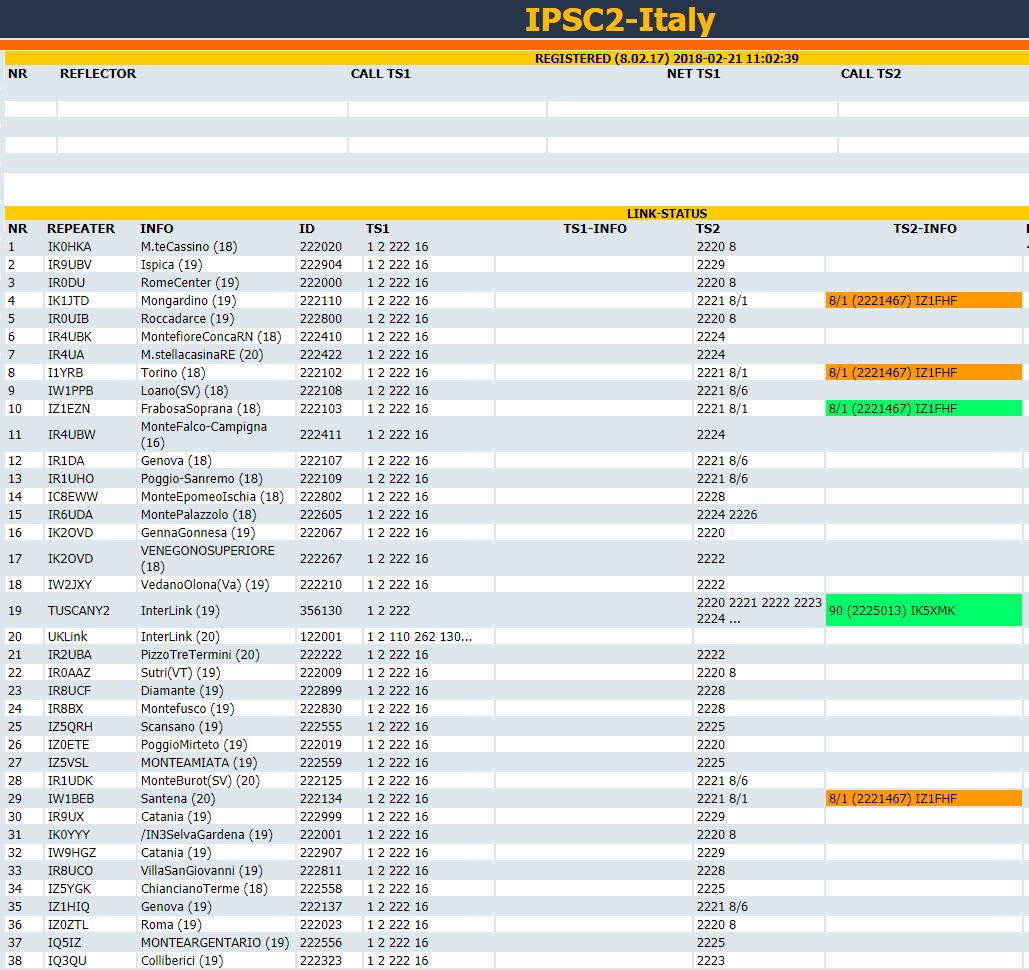Click MontefioreConcaRN (18) info cell
The height and width of the screenshot is (970, 1029).
(217, 337)
